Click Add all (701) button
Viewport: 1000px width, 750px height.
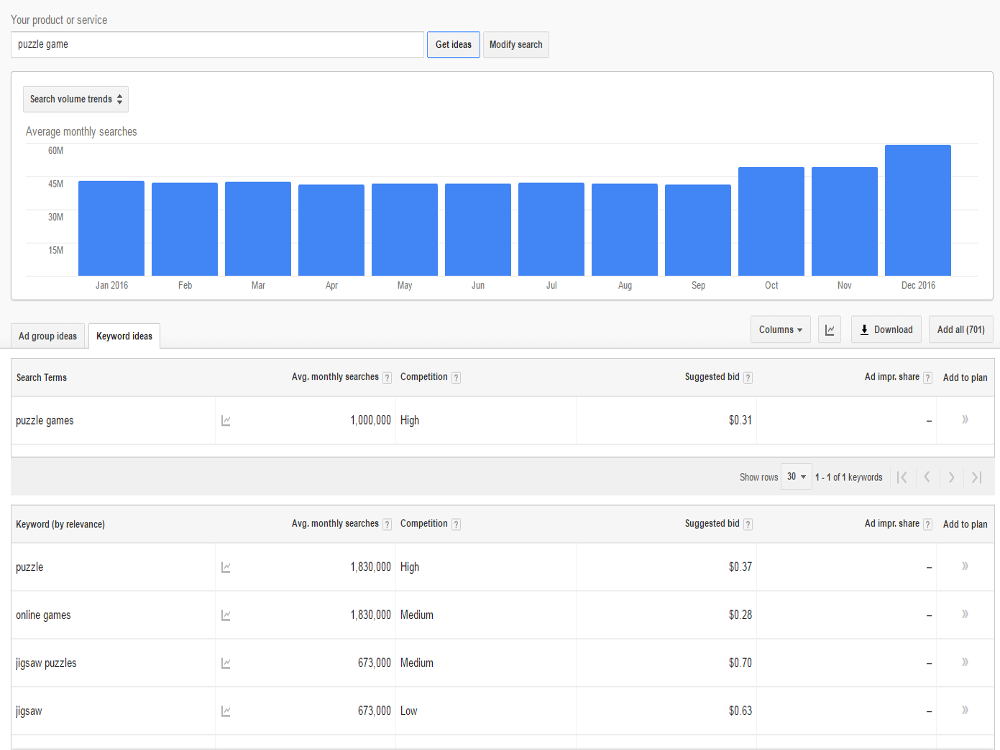coord(961,330)
